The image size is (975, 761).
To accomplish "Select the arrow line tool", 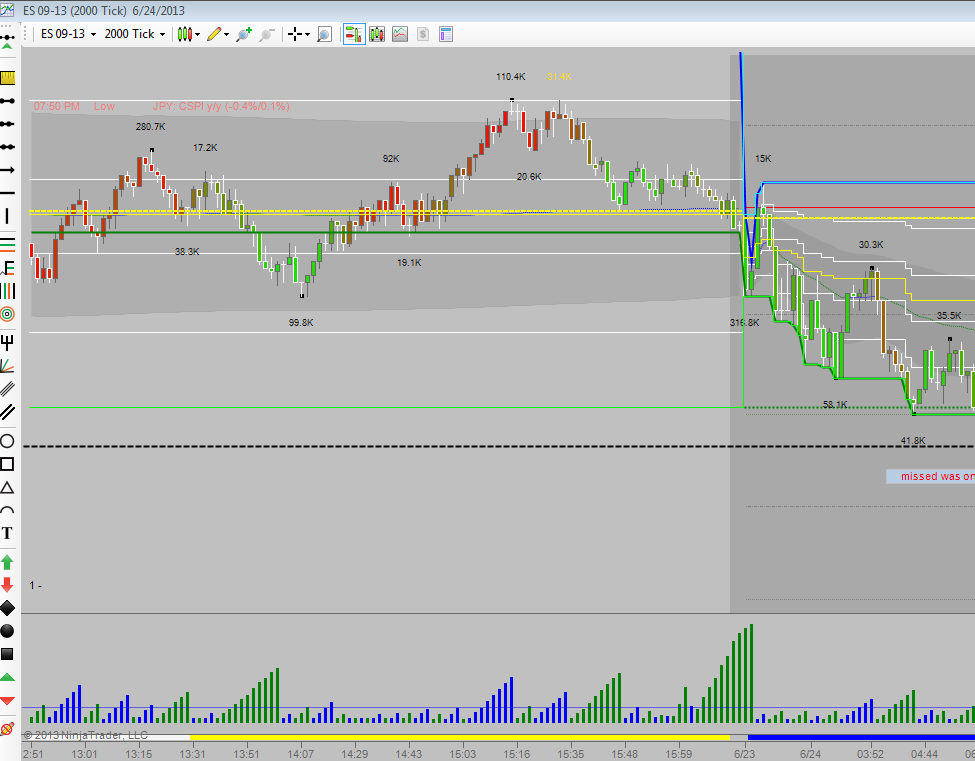I will click(x=7, y=170).
